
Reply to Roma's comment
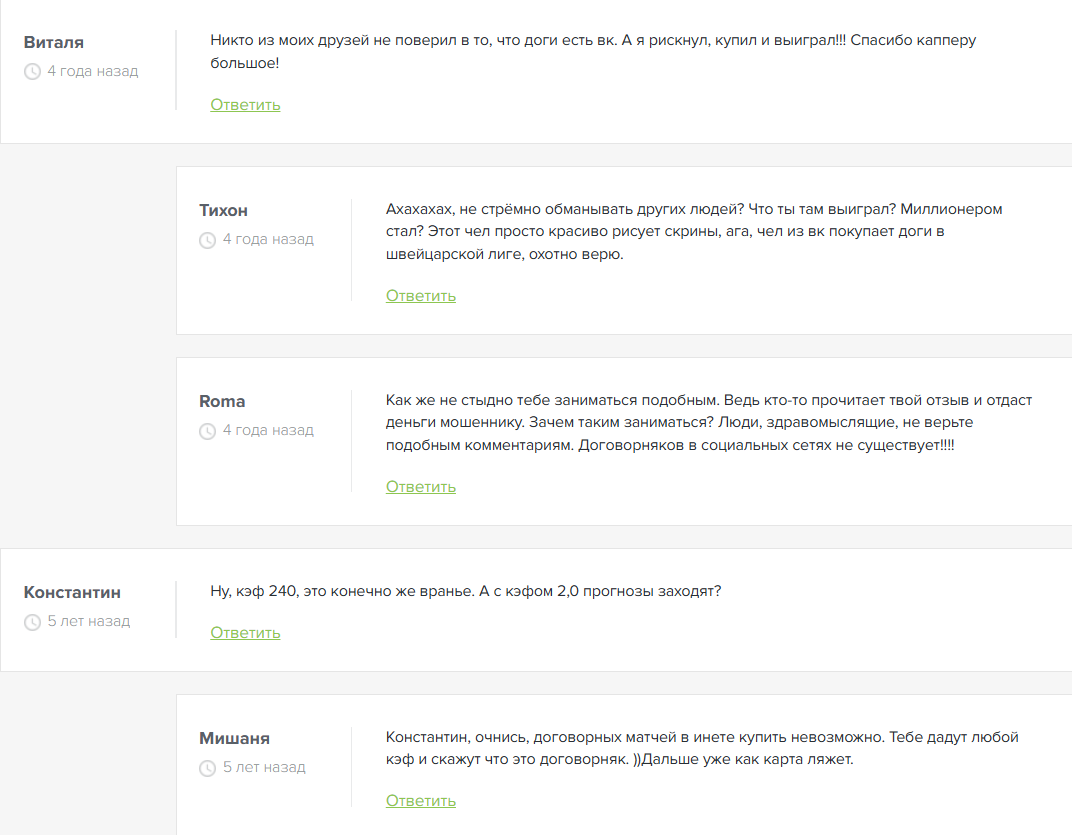click(421, 487)
